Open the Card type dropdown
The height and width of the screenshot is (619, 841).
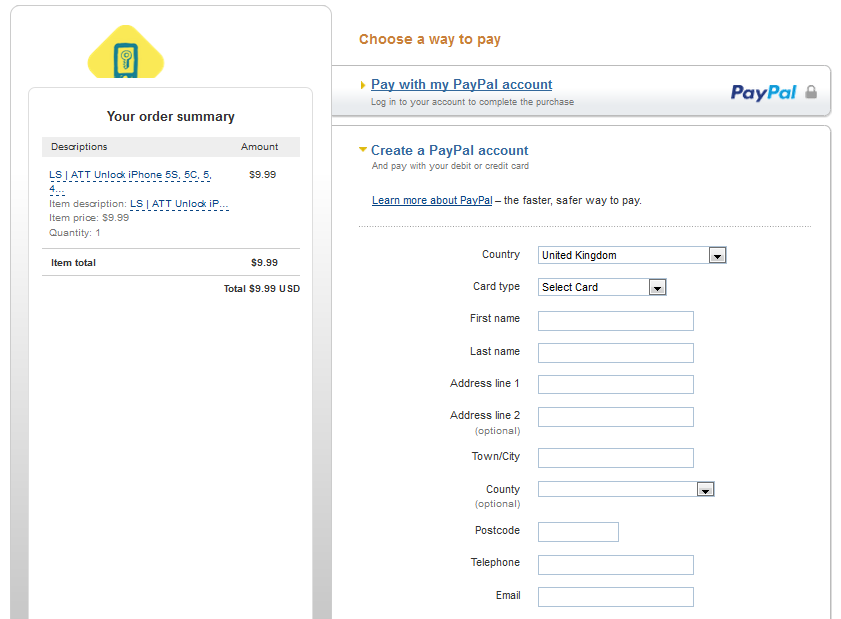(x=601, y=287)
